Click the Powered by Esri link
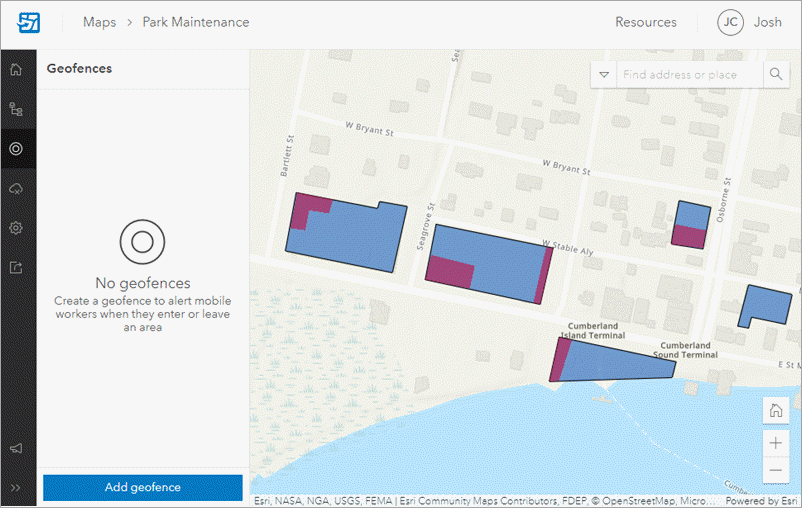 click(x=761, y=501)
